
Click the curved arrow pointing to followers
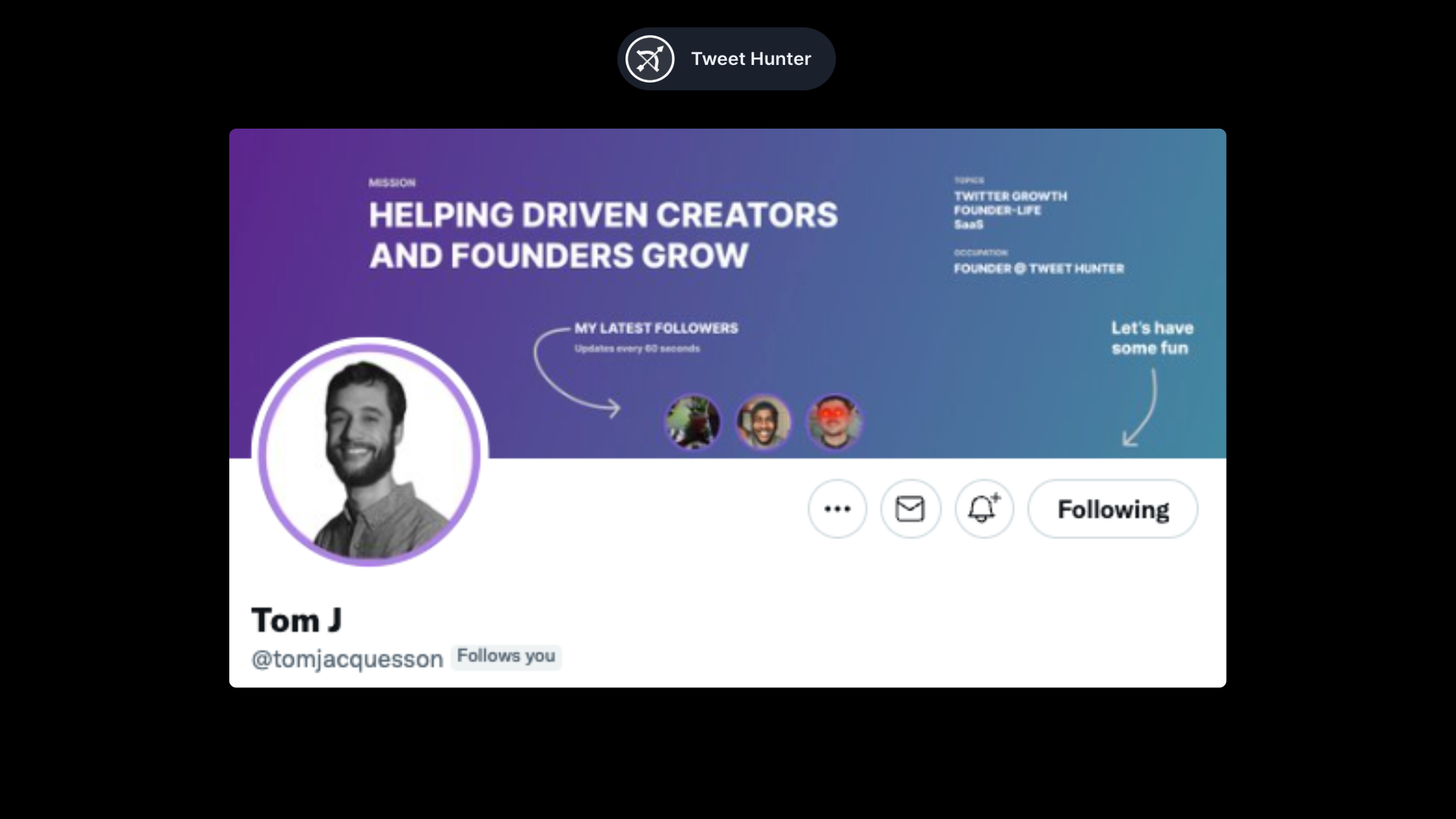tap(567, 377)
